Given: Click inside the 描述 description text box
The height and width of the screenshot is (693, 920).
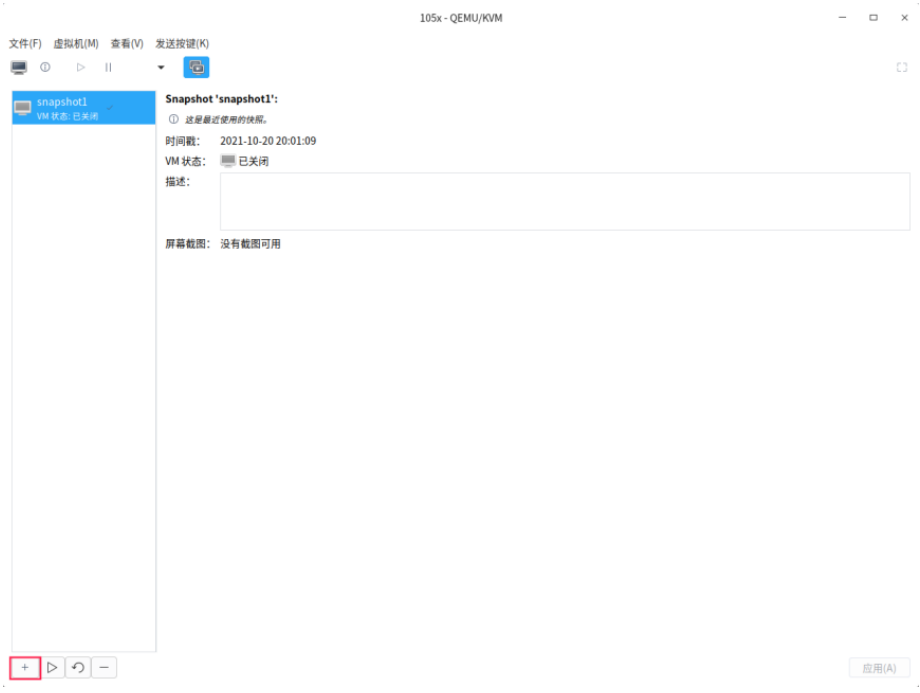Looking at the screenshot, I should (x=564, y=201).
